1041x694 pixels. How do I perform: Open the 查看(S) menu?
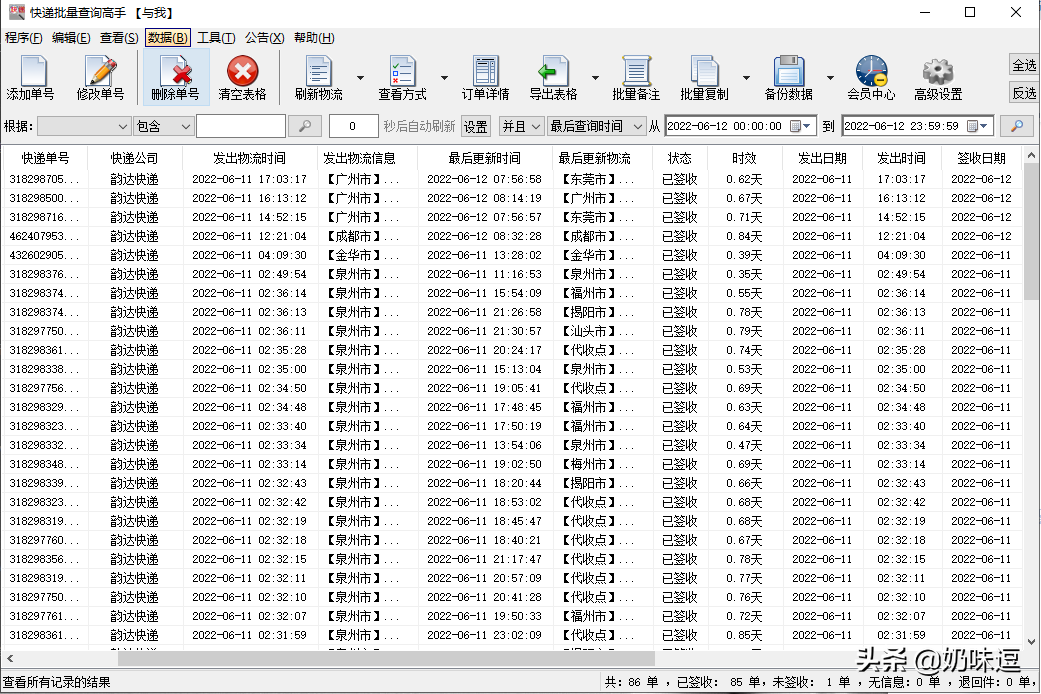pyautogui.click(x=119, y=38)
